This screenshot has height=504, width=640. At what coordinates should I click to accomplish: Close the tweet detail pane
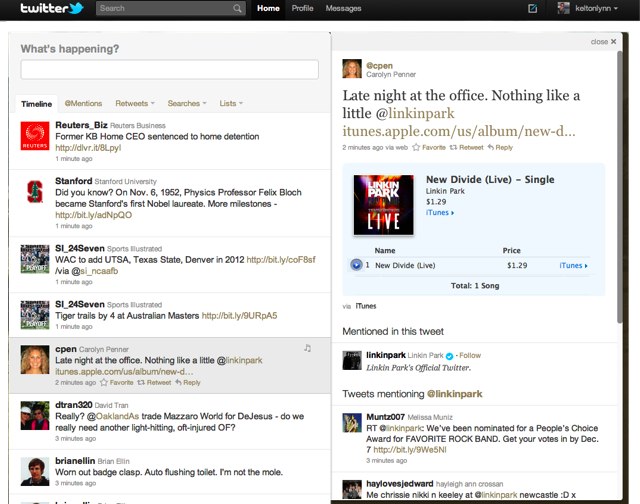pyautogui.click(x=604, y=42)
